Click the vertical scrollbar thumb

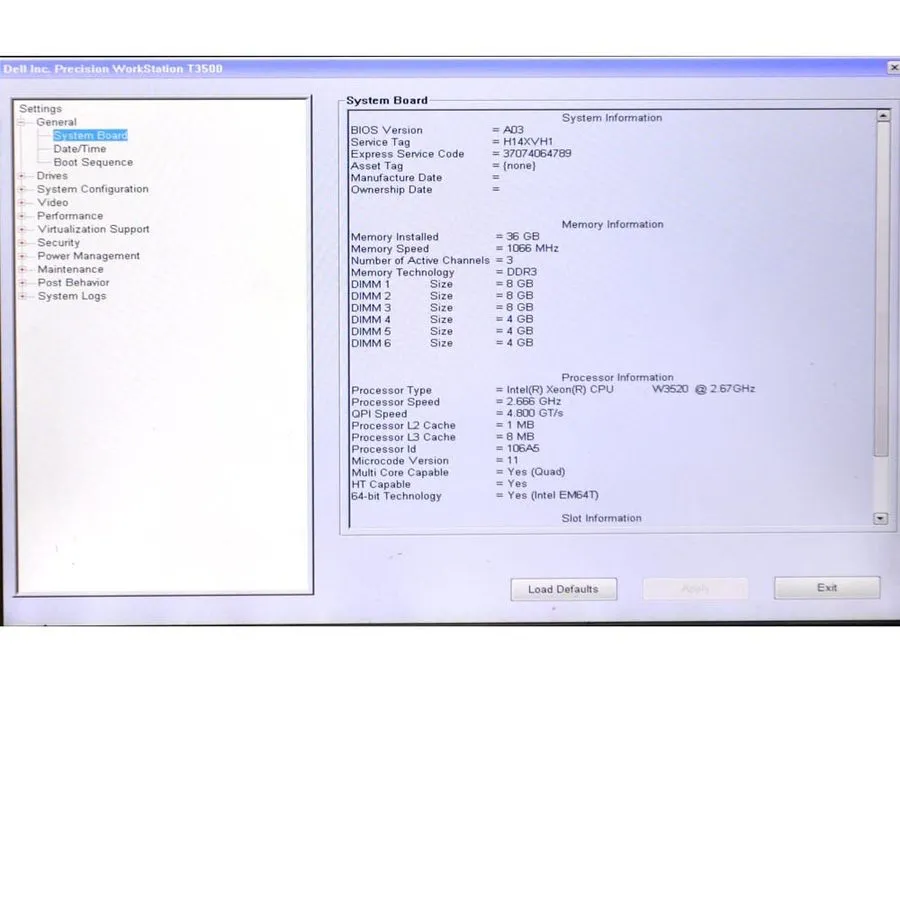pos(882,289)
